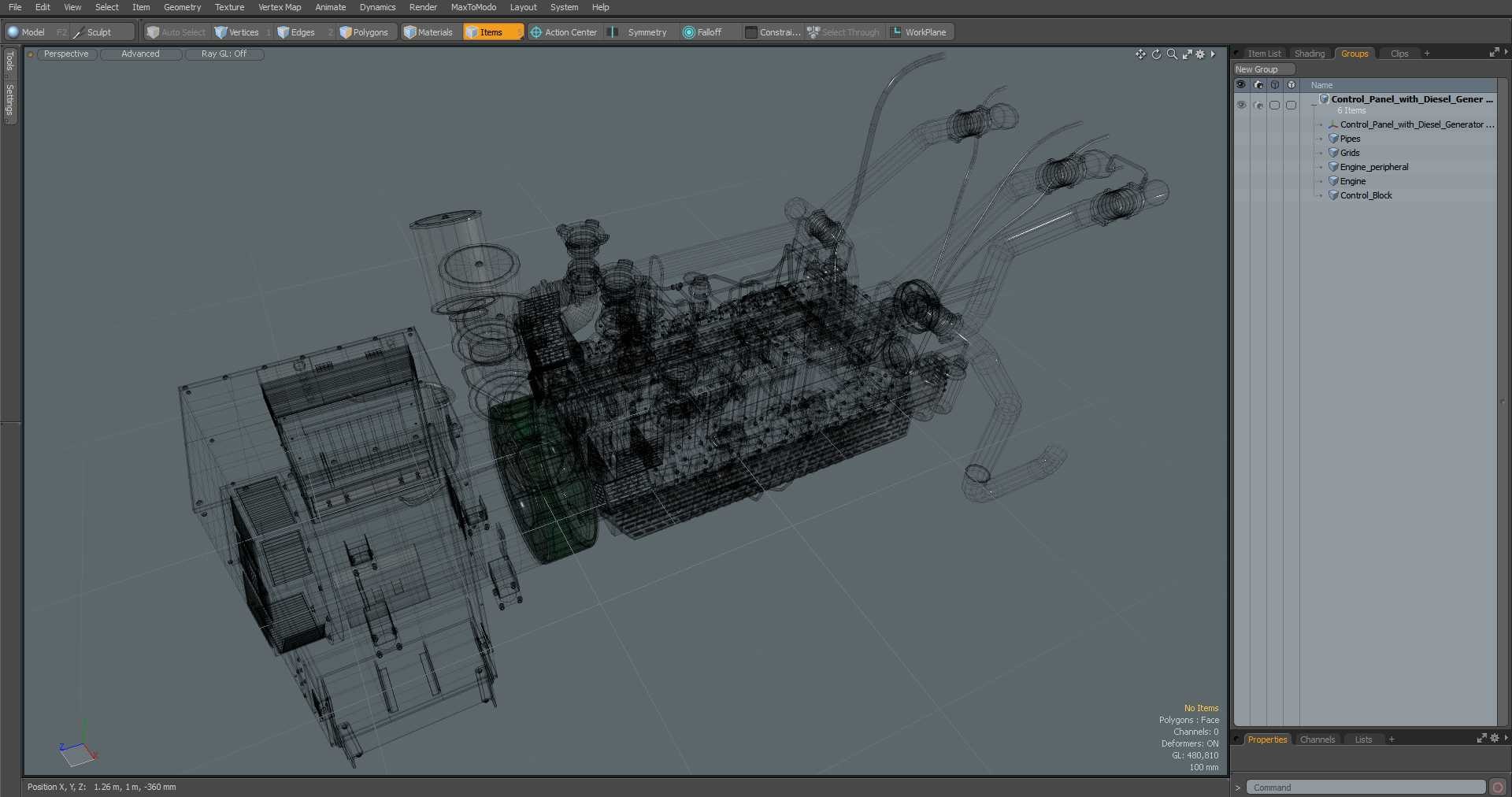The width and height of the screenshot is (1512, 797).
Task: Expand the Pipes tree item
Action: tap(1321, 139)
